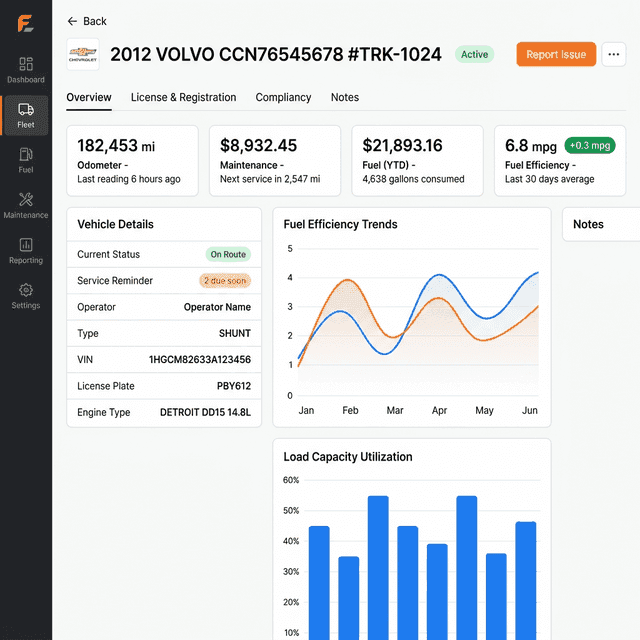Open the Maintenance wrench icon
The width and height of the screenshot is (640, 640).
26,200
